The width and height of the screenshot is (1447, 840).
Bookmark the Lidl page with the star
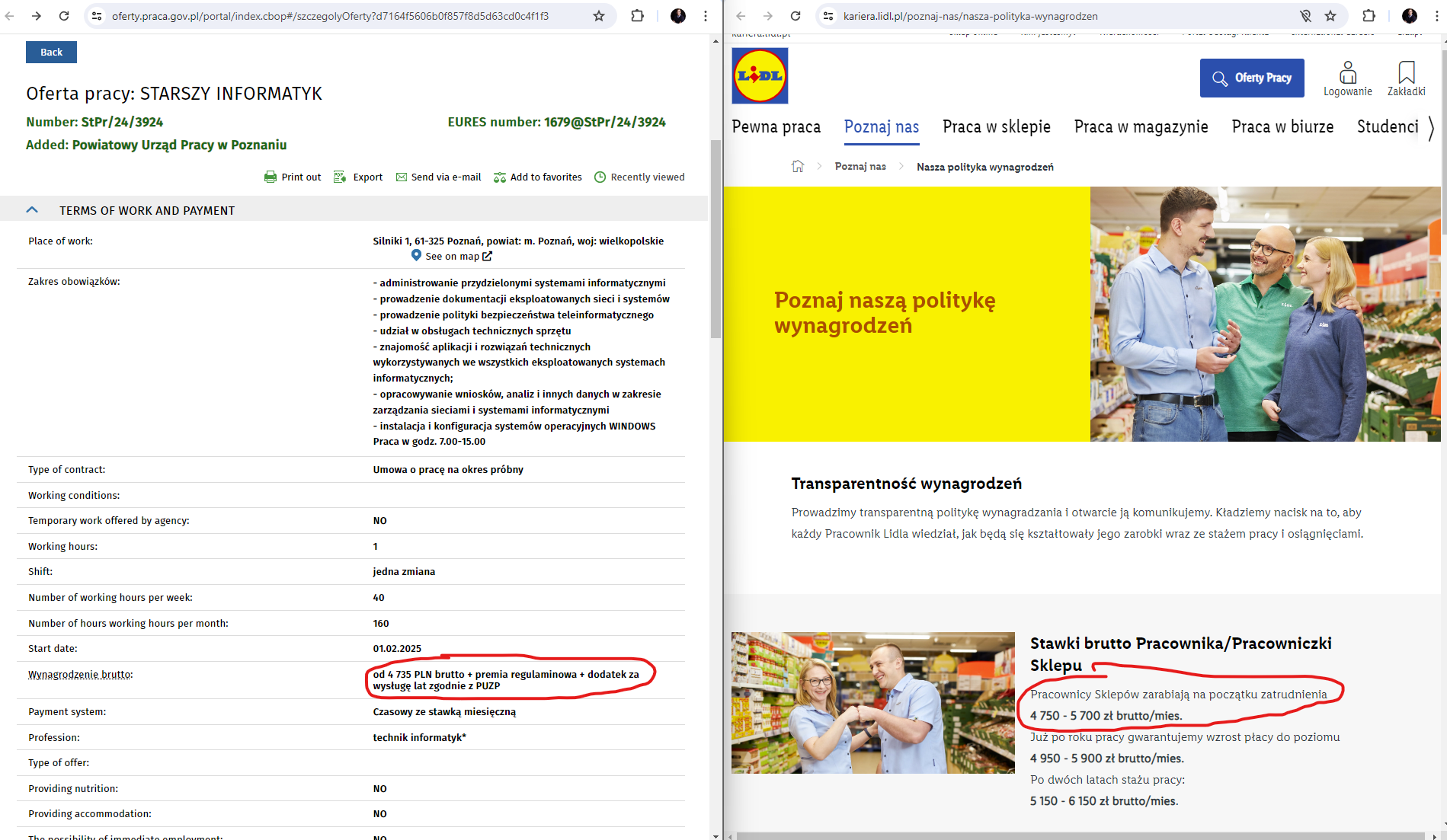tap(1330, 16)
